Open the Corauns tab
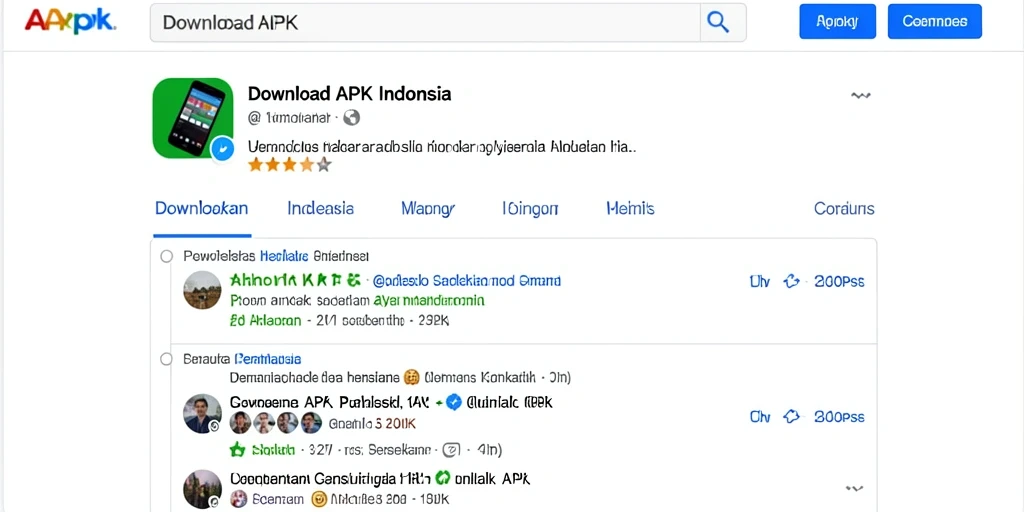Image resolution: width=1024 pixels, height=512 pixels. [x=844, y=209]
